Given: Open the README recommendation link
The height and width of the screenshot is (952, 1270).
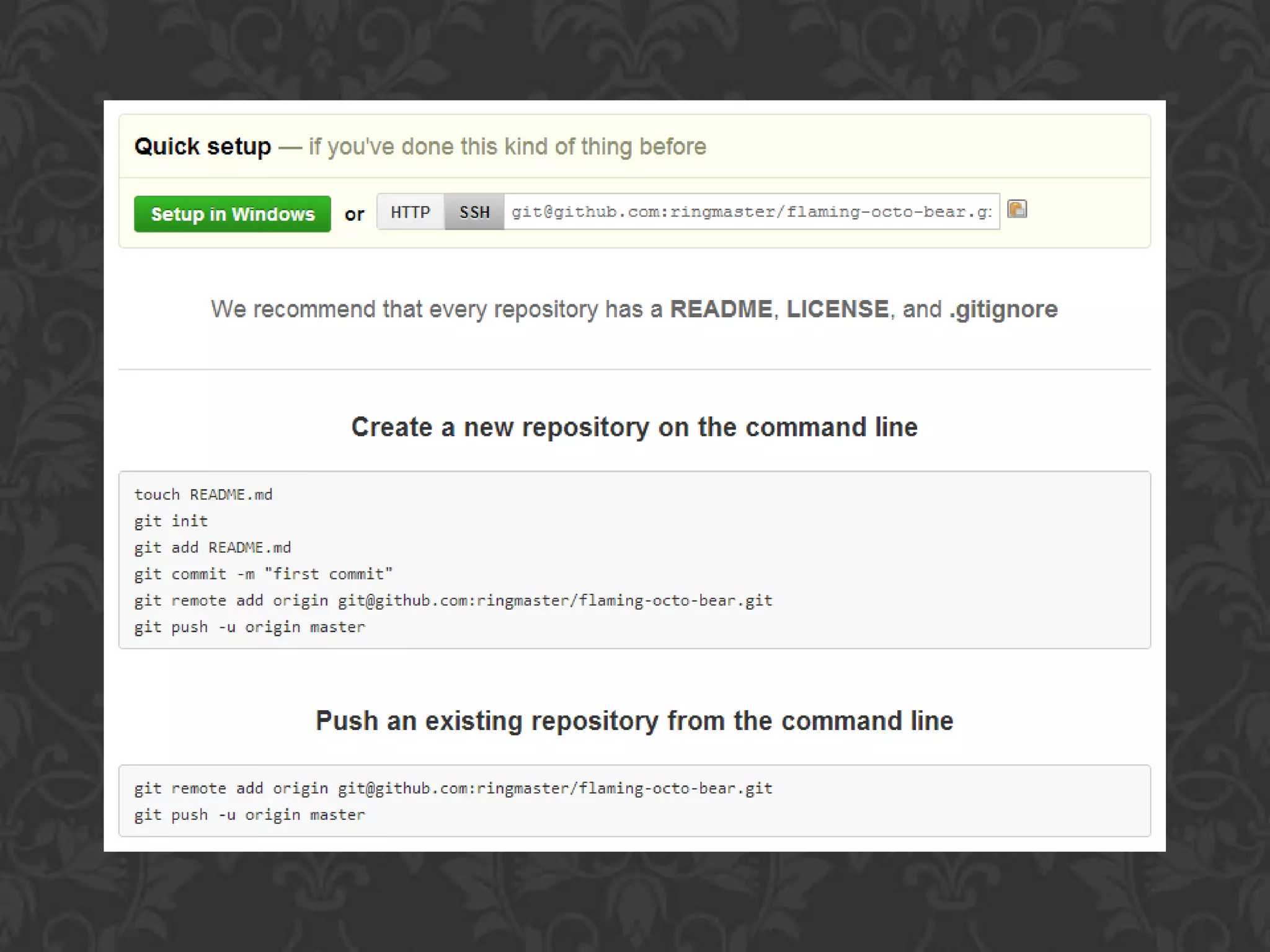Looking at the screenshot, I should [721, 309].
